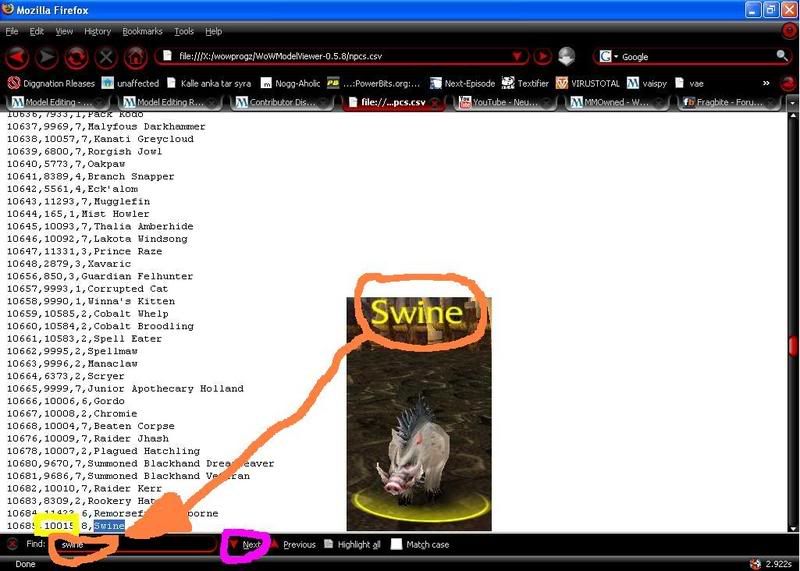Viewport: 800px width, 571px height.
Task: Click the Junior Apothecary Holland row
Action: click(125, 389)
